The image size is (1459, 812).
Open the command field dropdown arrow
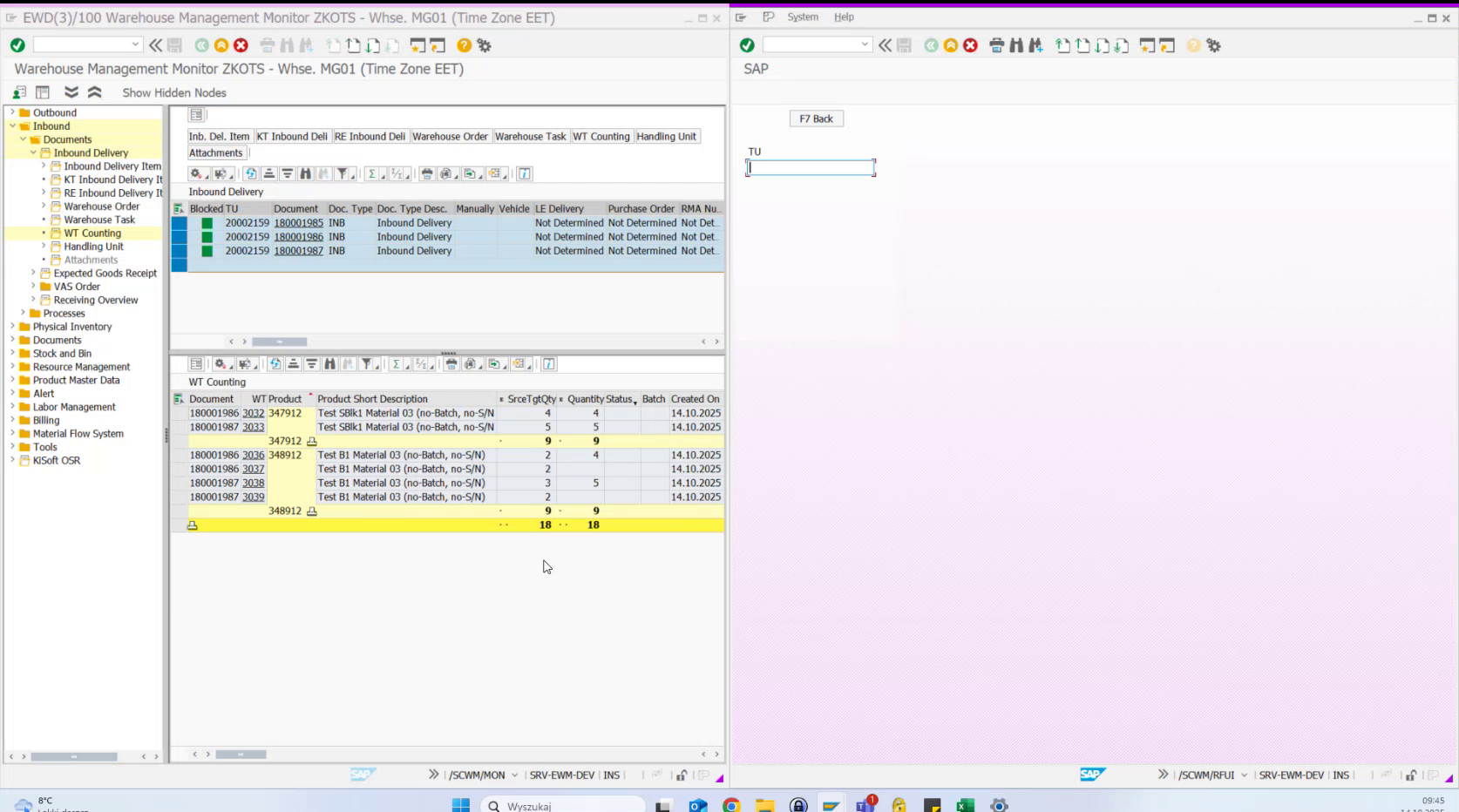(x=135, y=42)
